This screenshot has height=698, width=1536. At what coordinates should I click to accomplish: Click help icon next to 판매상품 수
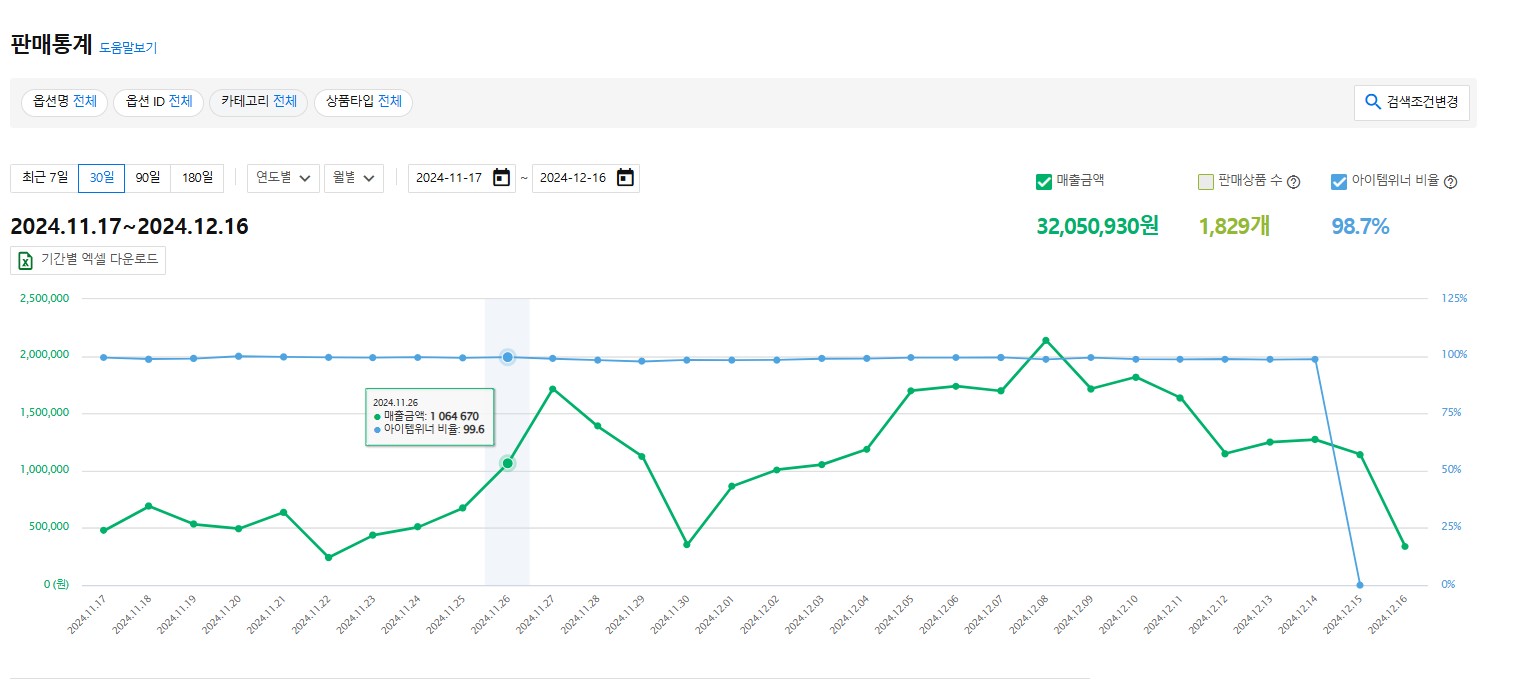point(1293,182)
